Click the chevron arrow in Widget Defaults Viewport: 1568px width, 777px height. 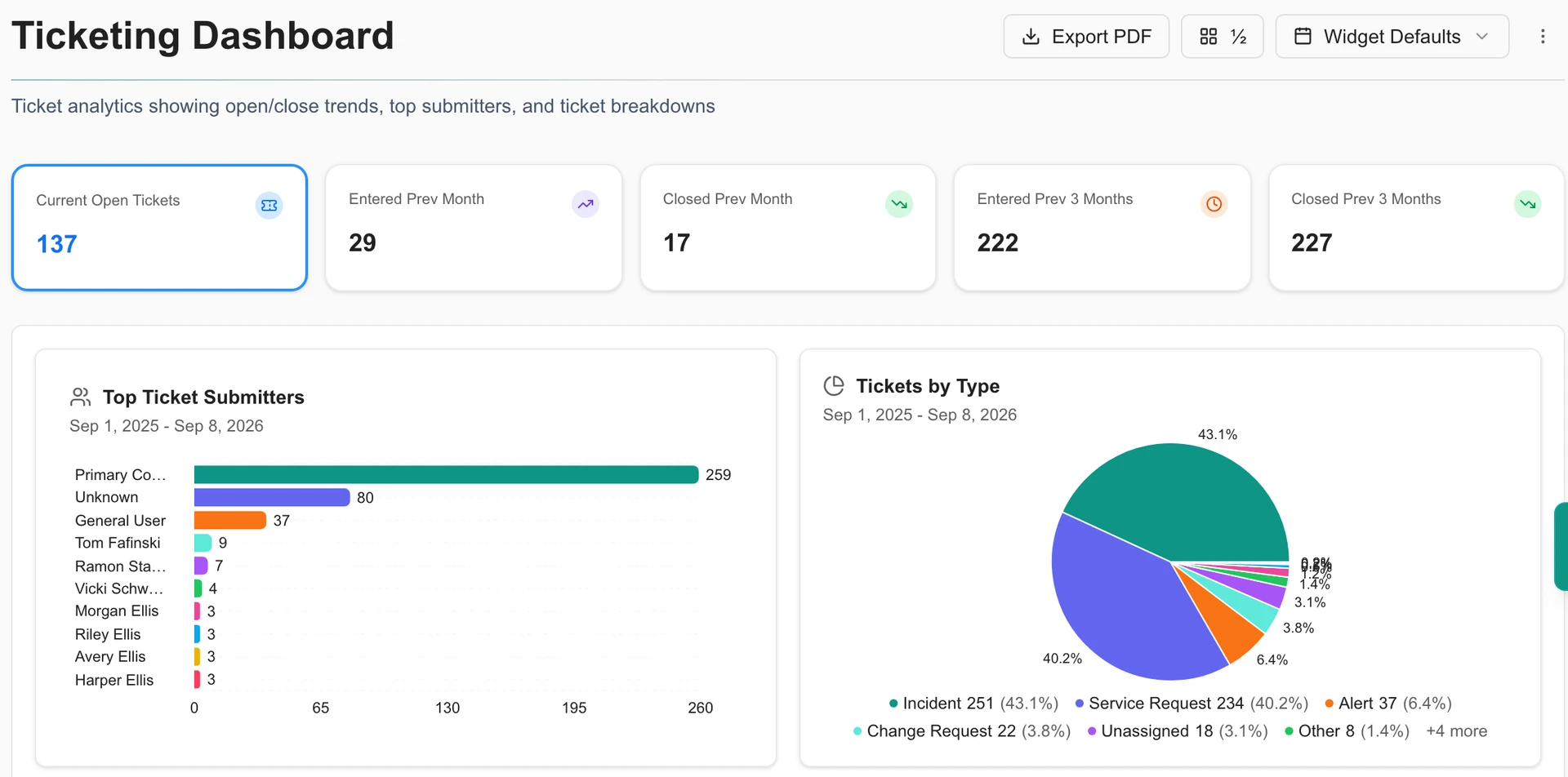click(x=1482, y=37)
